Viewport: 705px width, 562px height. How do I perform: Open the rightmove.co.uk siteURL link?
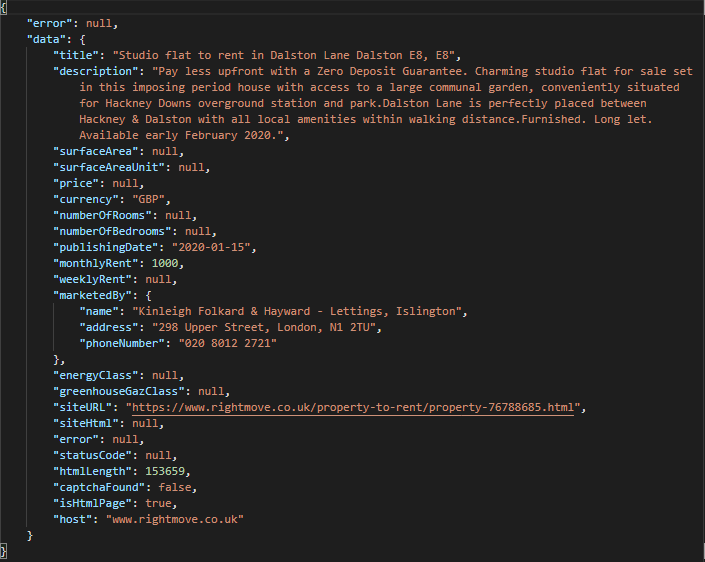coord(353,407)
